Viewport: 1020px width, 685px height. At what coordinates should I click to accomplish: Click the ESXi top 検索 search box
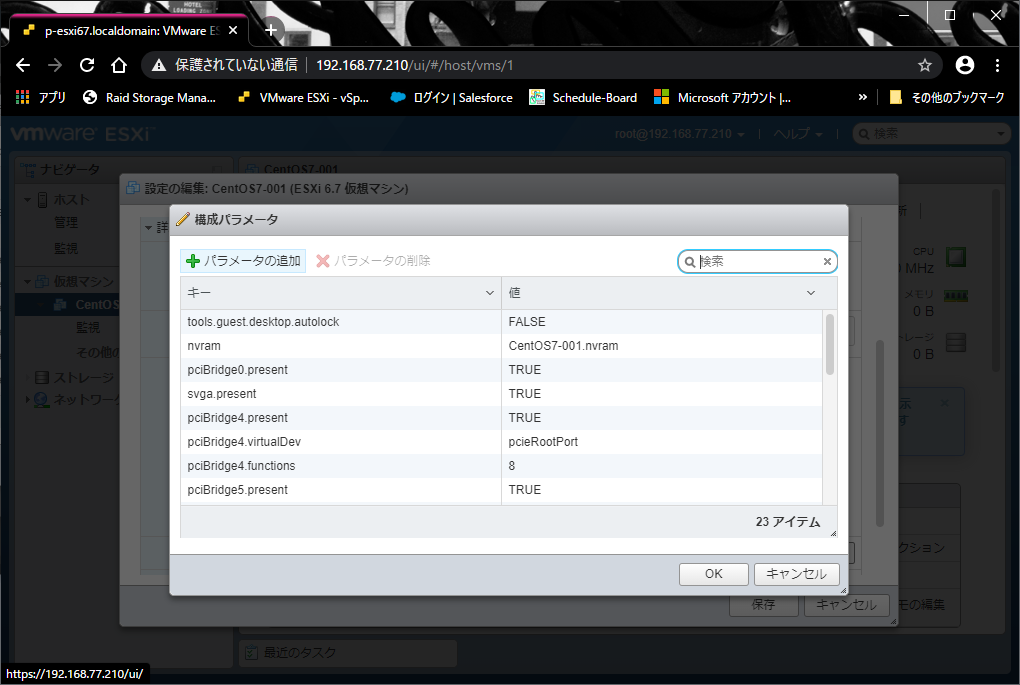930,134
